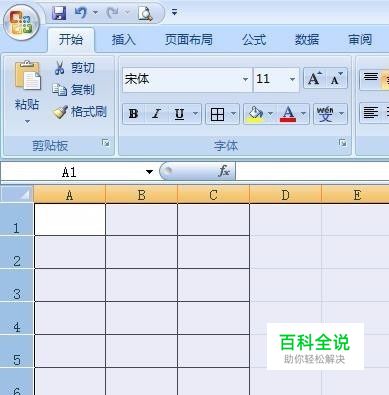Open the 字体 dialog launcher
This screenshot has height=395, width=389.
pos(342,143)
